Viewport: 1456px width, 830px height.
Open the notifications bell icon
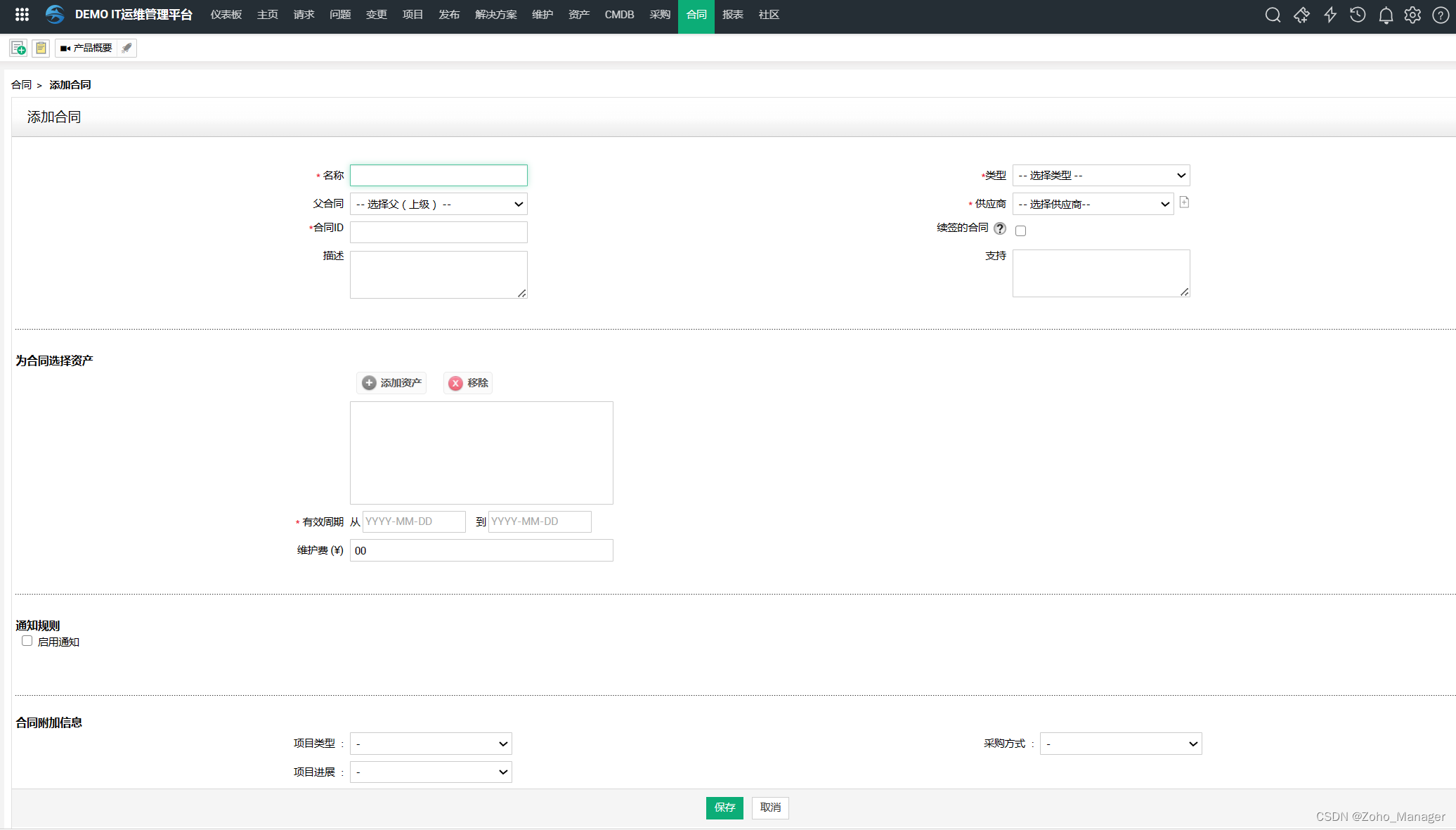[x=1386, y=15]
